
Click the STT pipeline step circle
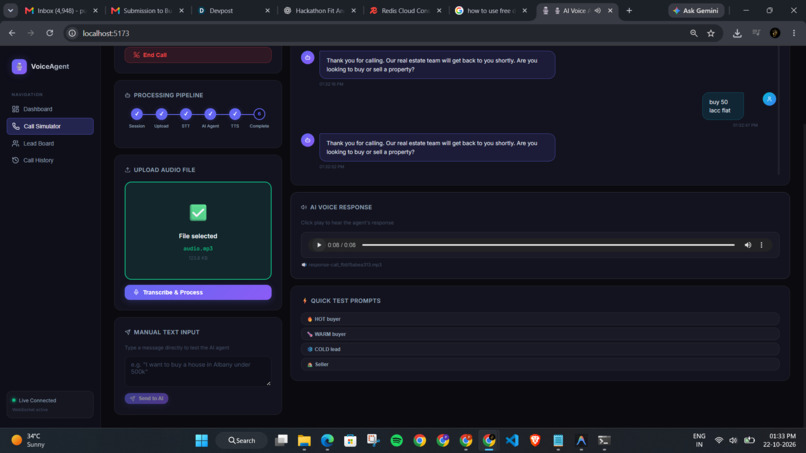click(x=186, y=114)
